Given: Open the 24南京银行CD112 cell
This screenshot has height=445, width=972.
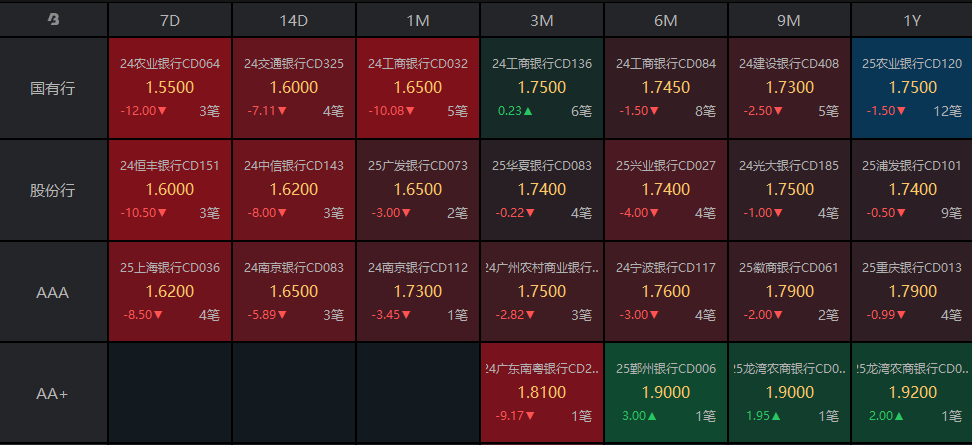Looking at the screenshot, I should (418, 292).
